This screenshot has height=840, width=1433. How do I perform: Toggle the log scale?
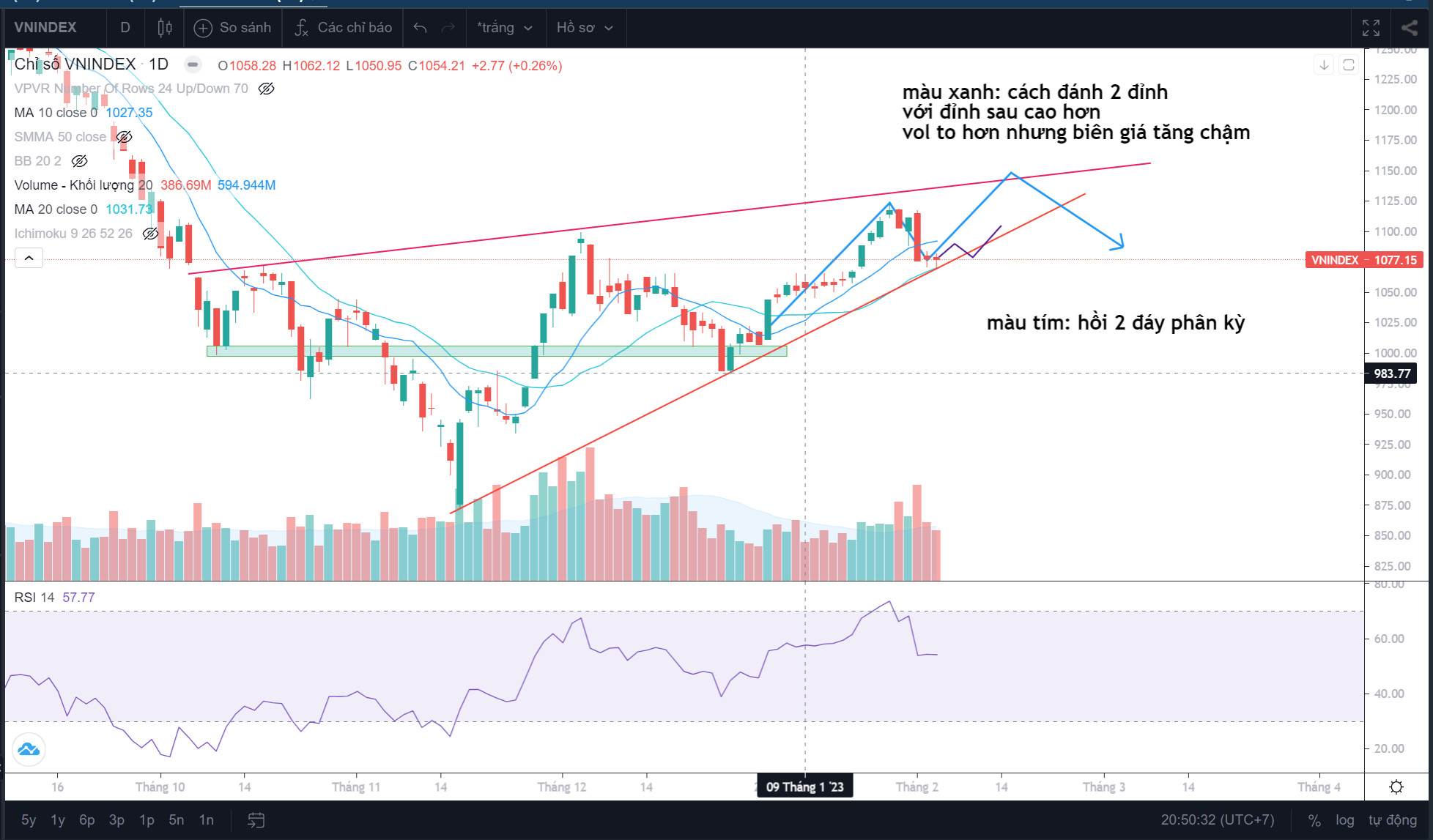click(x=1345, y=820)
